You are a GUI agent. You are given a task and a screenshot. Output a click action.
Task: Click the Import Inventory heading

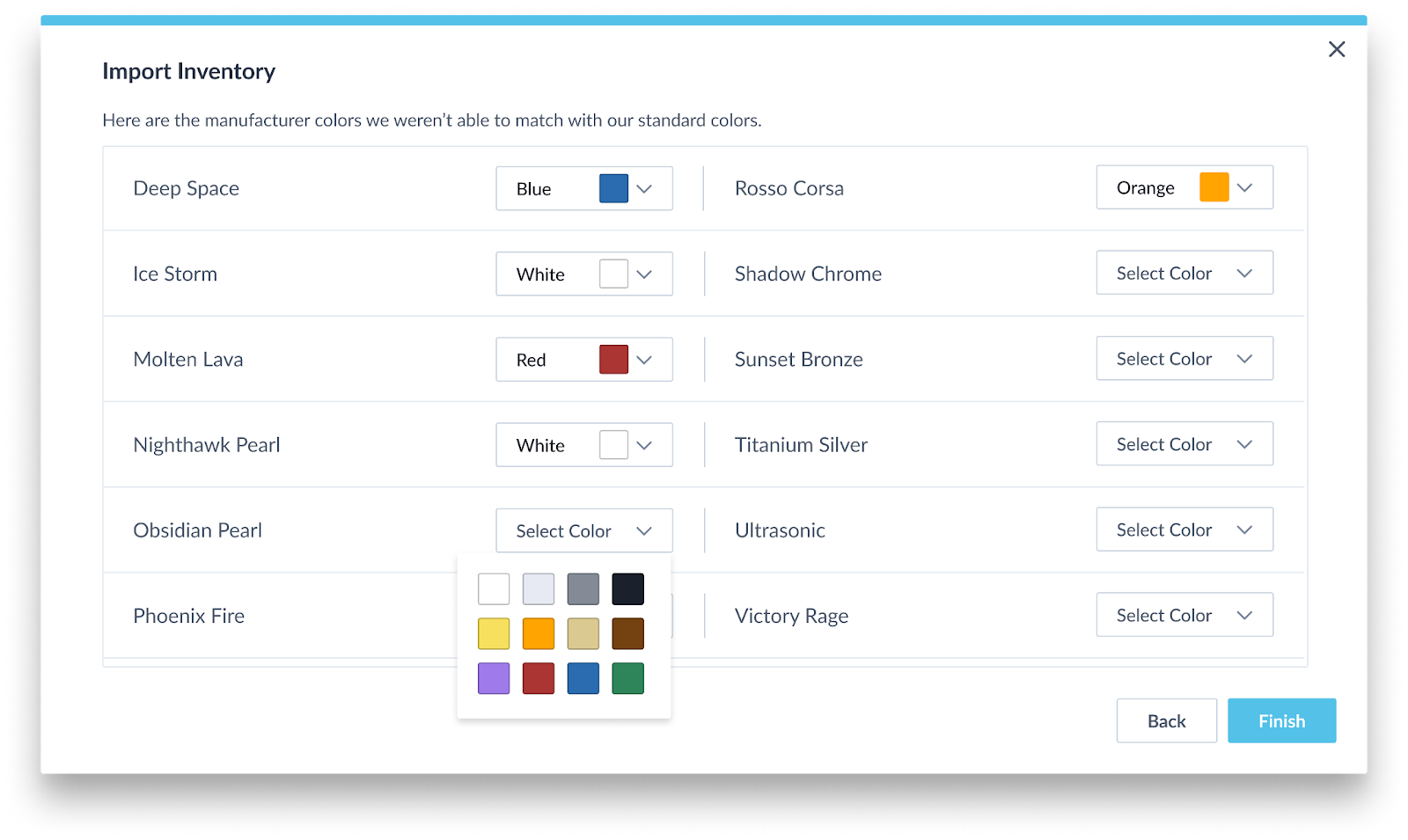(188, 71)
